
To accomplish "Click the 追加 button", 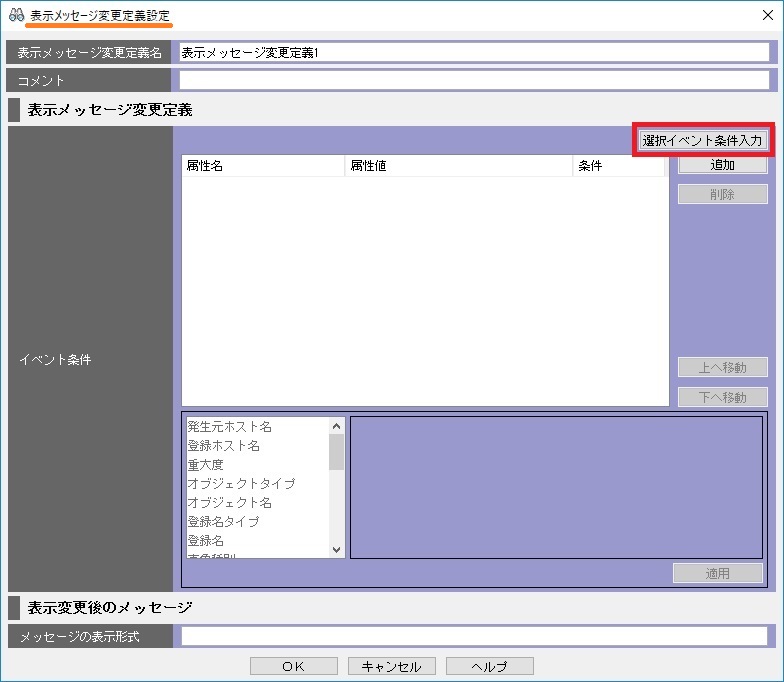I will click(x=722, y=165).
